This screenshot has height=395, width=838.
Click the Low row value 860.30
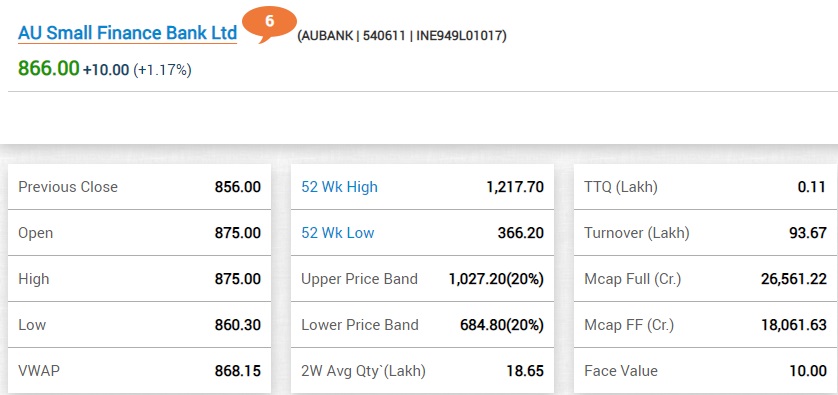click(238, 325)
